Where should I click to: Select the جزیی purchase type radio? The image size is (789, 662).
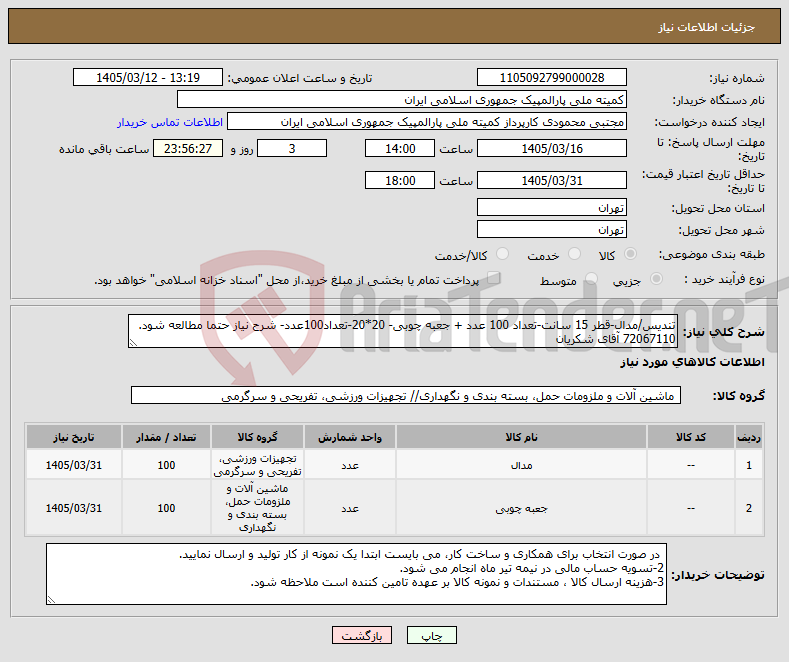point(656,279)
